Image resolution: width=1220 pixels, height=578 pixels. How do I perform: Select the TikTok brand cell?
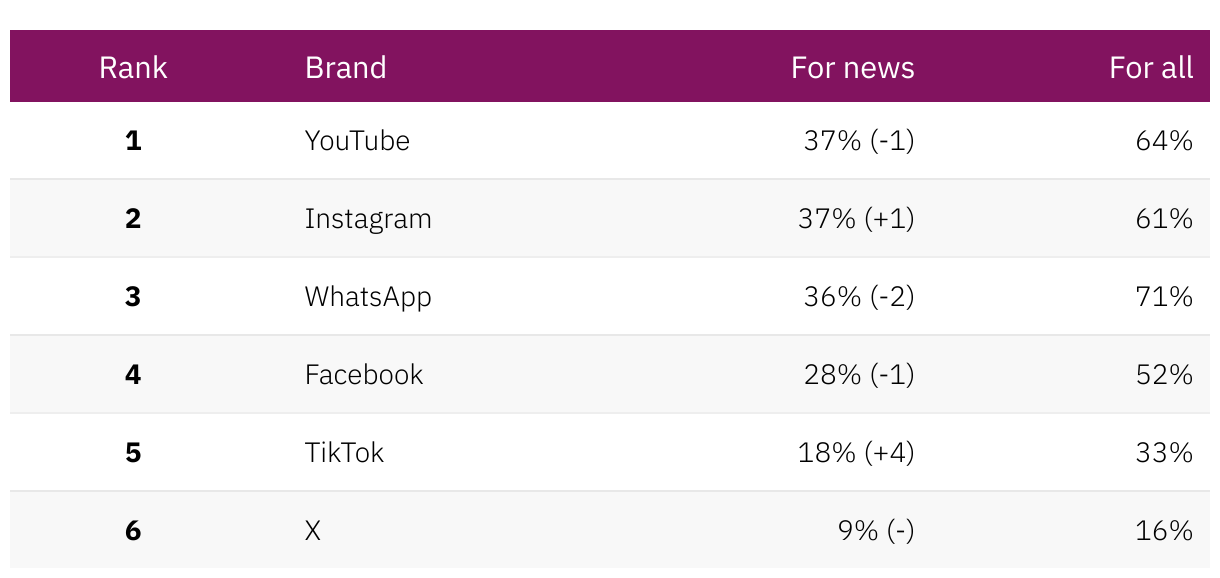[344, 453]
